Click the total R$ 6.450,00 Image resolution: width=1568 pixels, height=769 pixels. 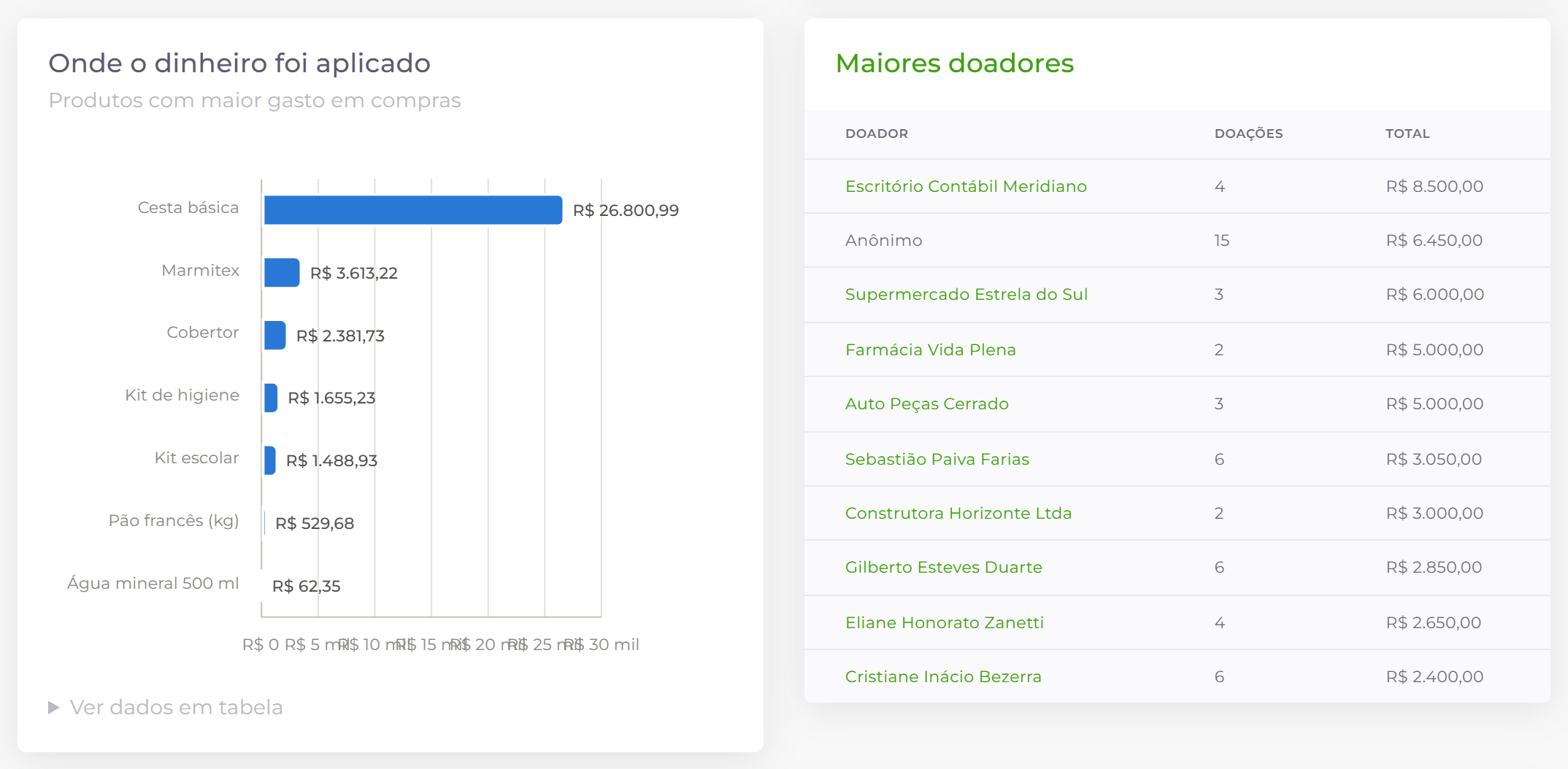coord(1434,240)
